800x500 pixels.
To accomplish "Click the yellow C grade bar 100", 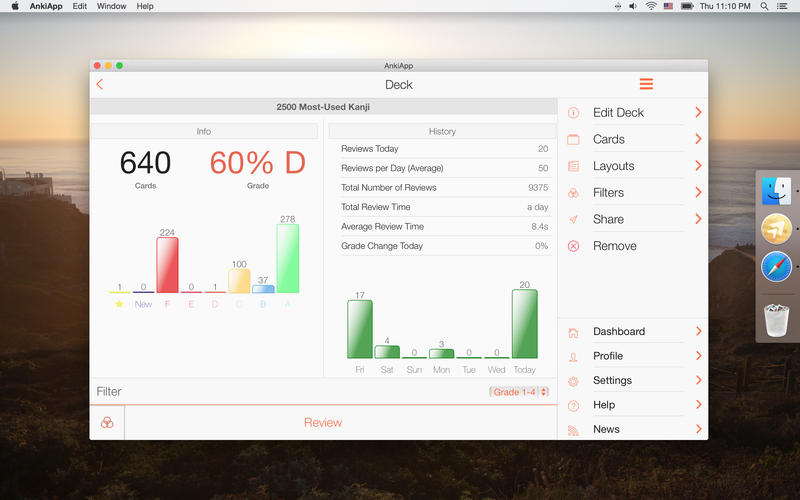I will [239, 281].
